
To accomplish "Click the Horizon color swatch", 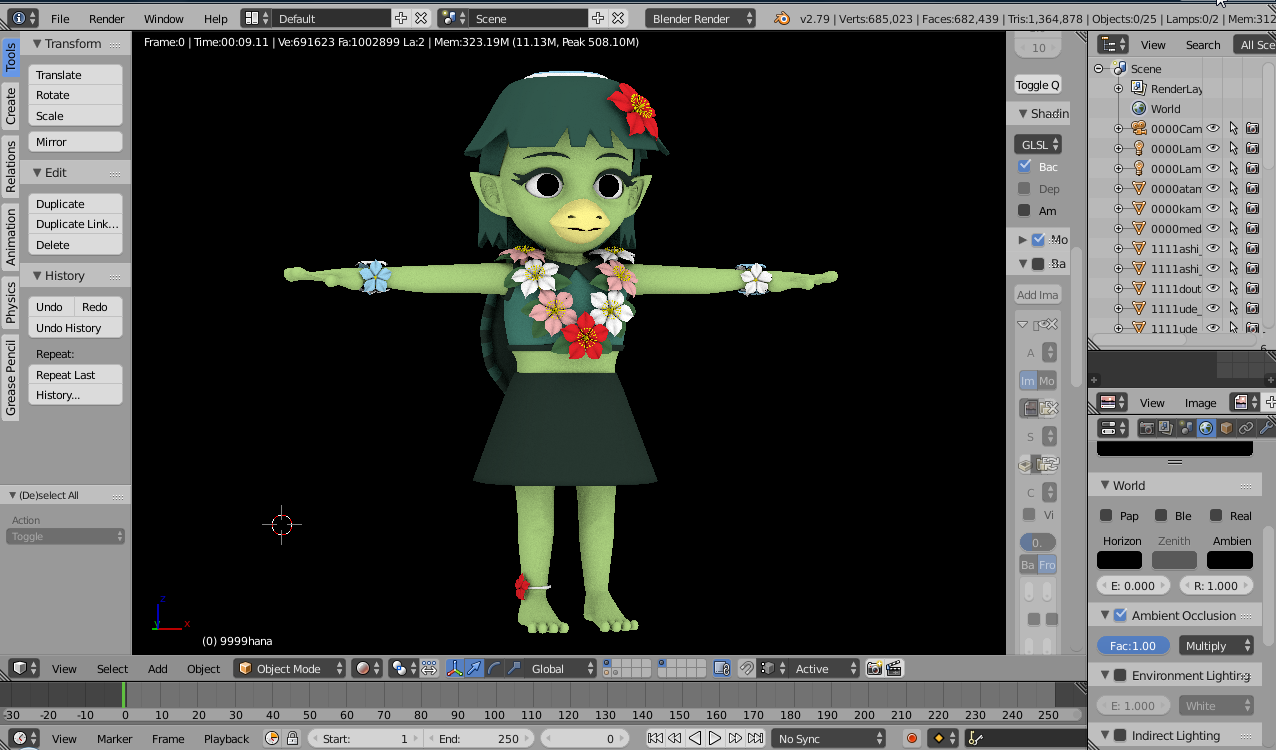I will pyautogui.click(x=1119, y=560).
